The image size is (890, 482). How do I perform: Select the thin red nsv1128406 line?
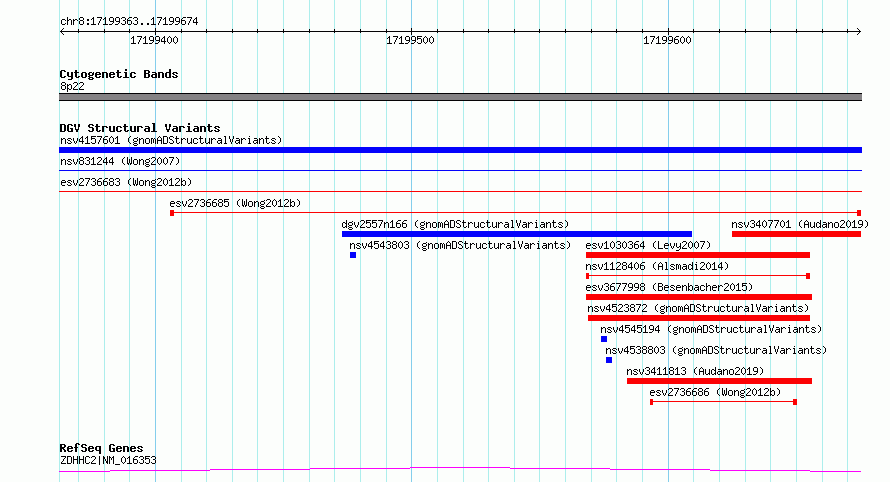click(x=698, y=276)
